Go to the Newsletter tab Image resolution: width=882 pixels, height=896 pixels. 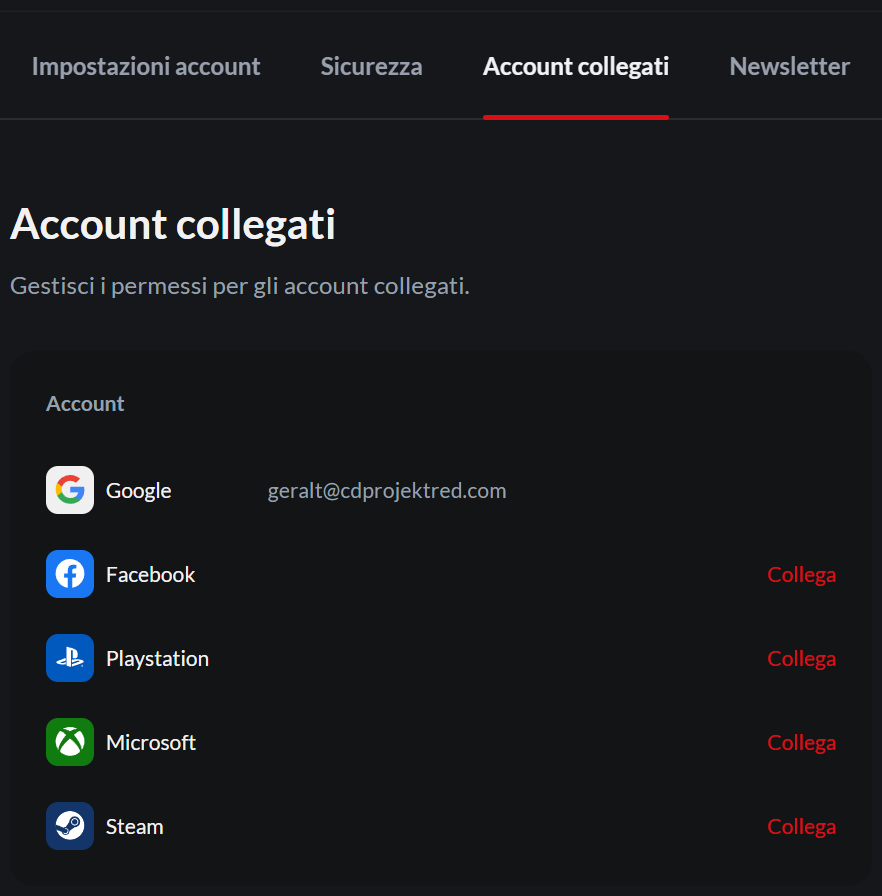point(789,66)
